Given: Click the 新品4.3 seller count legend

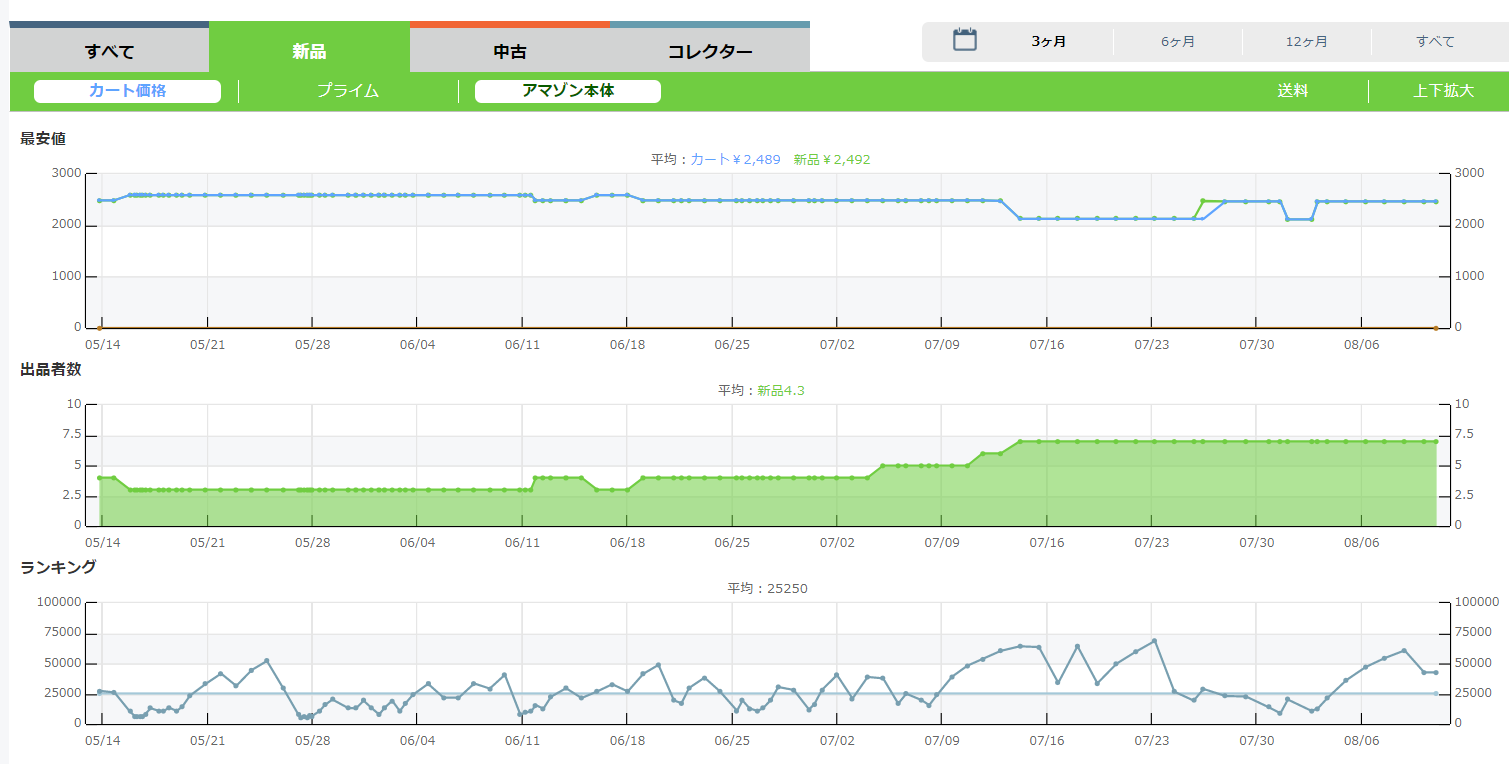Looking at the screenshot, I should pyautogui.click(x=780, y=390).
